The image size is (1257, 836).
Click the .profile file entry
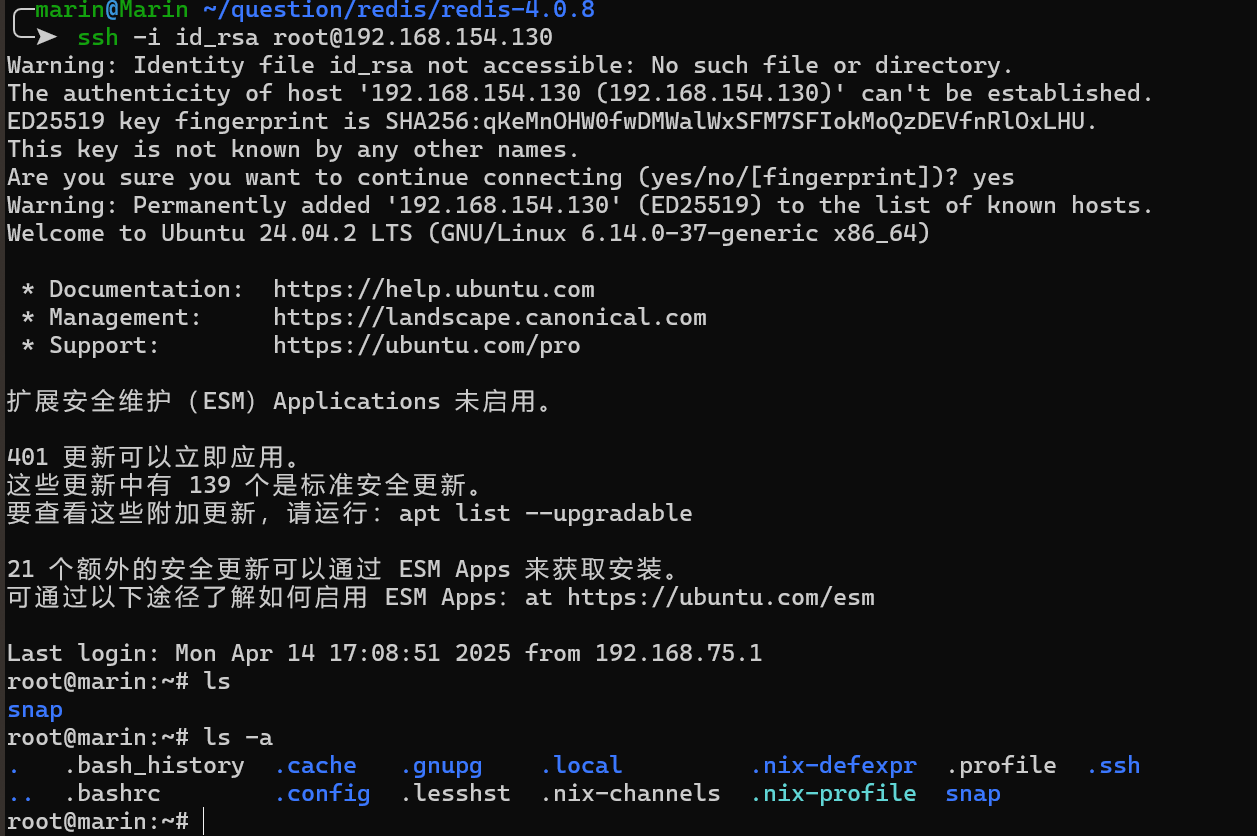pos(1000,766)
